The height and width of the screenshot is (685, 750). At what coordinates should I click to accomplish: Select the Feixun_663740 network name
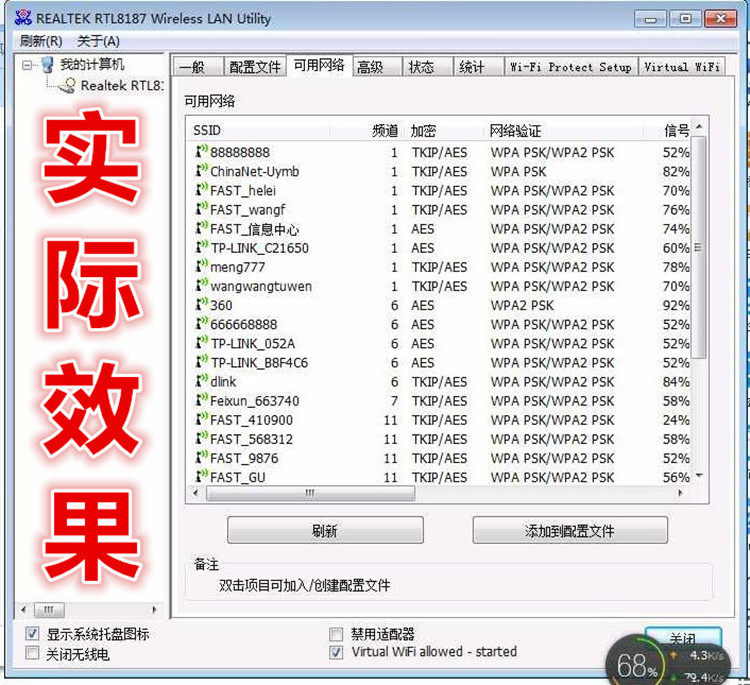click(254, 401)
